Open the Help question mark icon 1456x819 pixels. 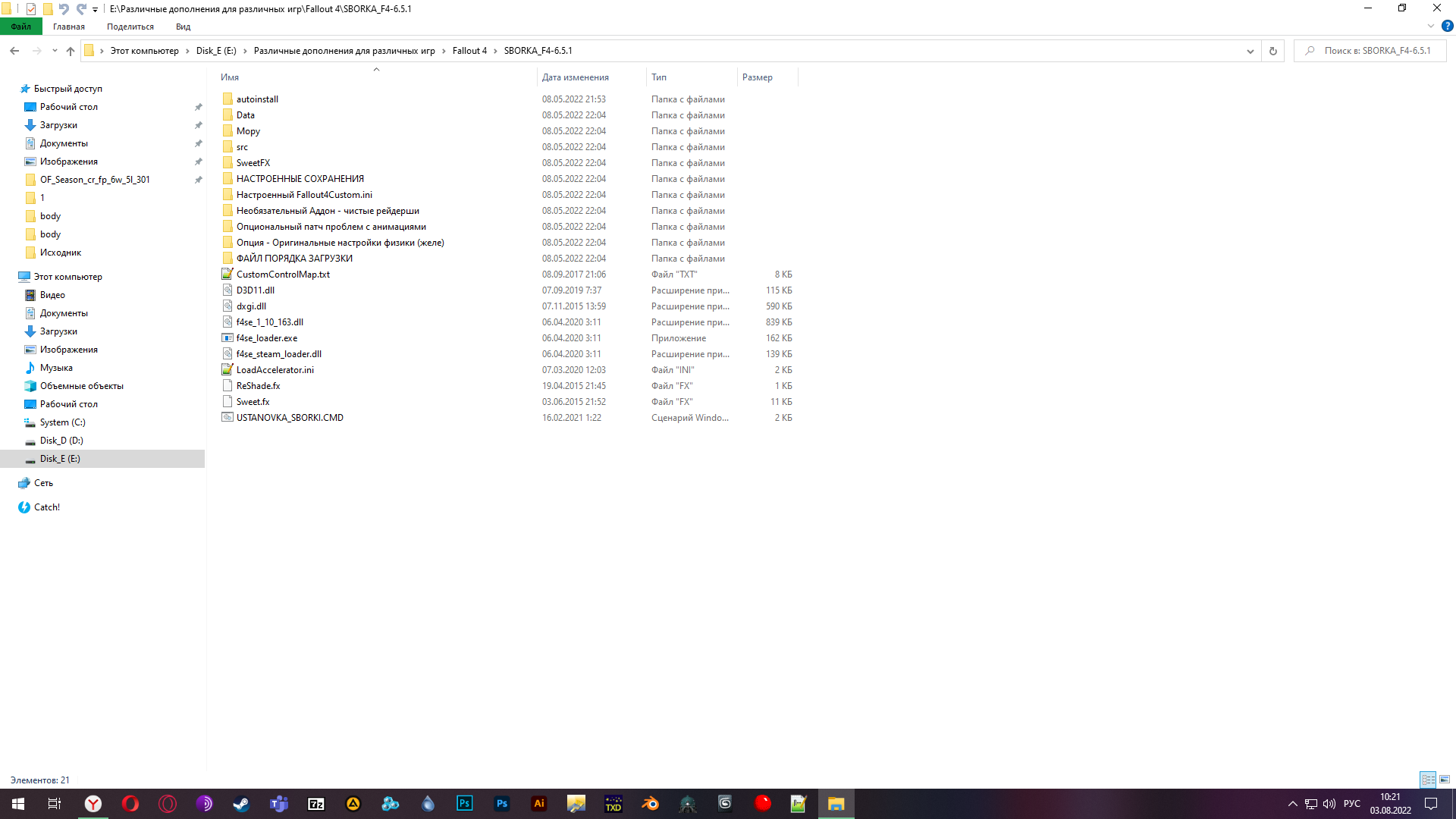[x=1447, y=26]
